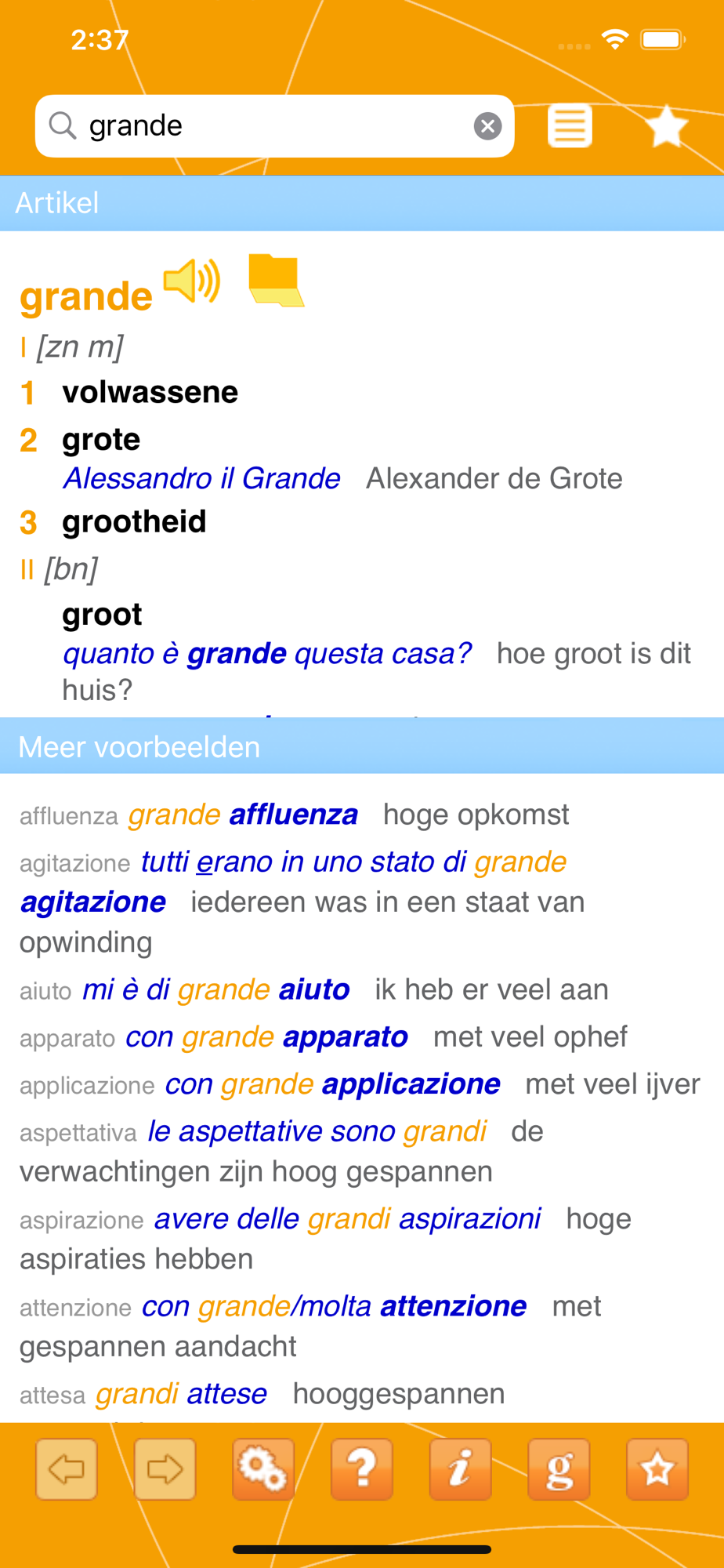Open the word list icon
Screen dimensions: 724x1568
pyautogui.click(x=570, y=125)
